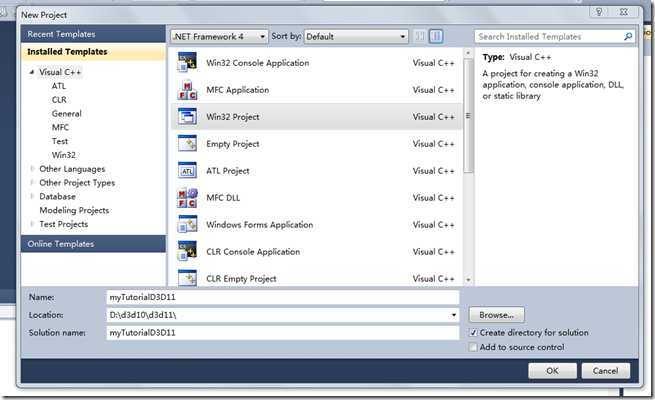Select the MFC DLL row text

[x=223, y=197]
